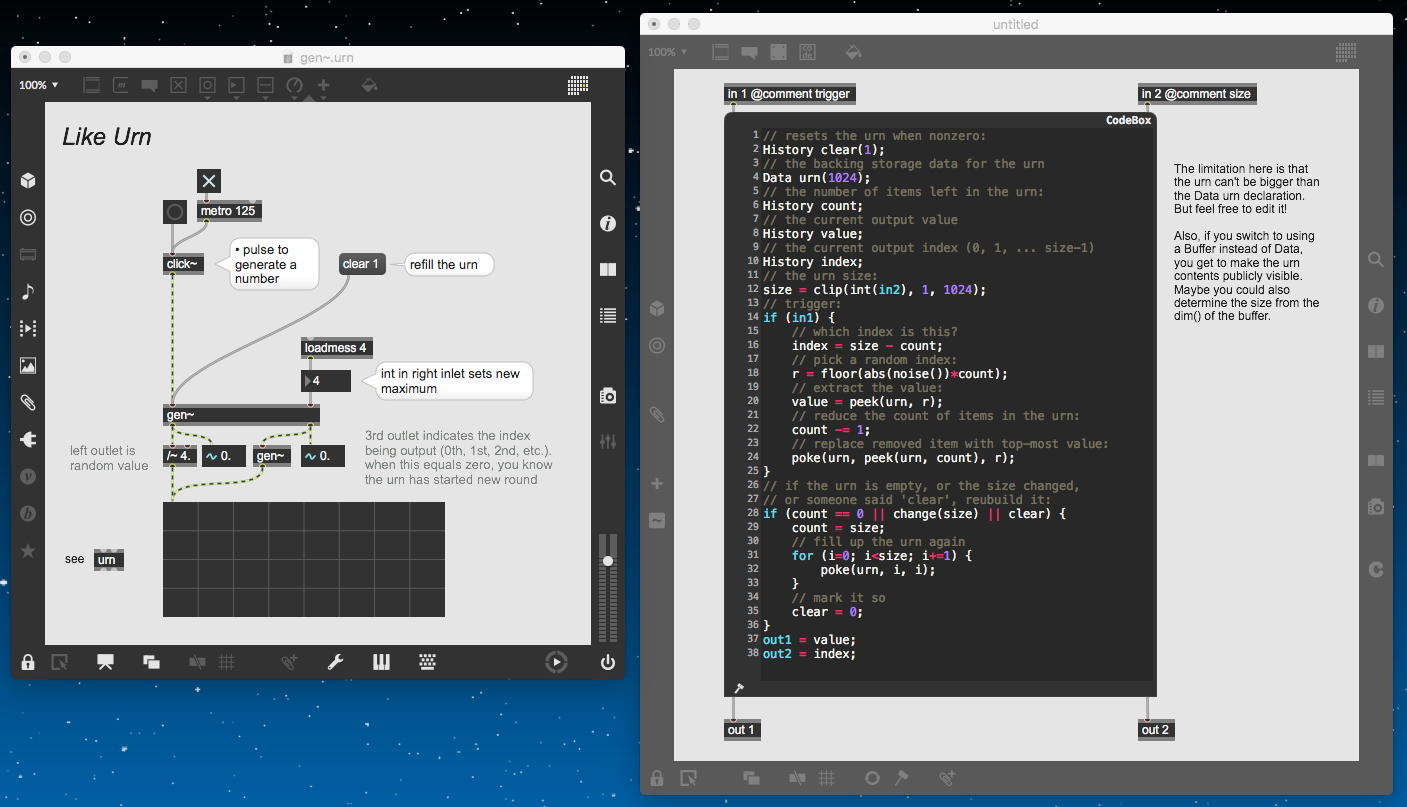Screen dimensions: 1407x807
Task: Turn audio on with the power button
Action: point(607,662)
